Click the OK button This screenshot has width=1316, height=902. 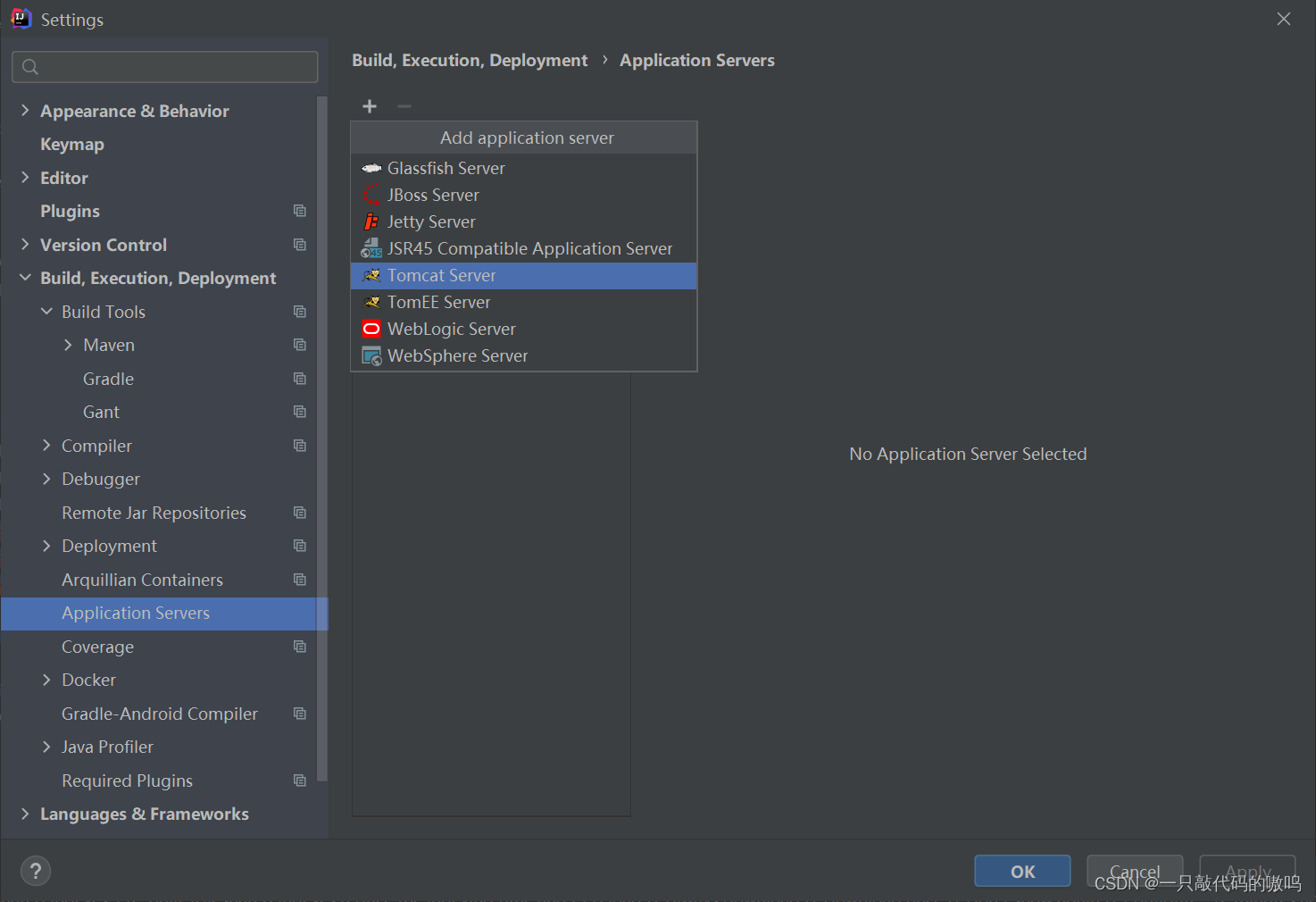pyautogui.click(x=1022, y=871)
